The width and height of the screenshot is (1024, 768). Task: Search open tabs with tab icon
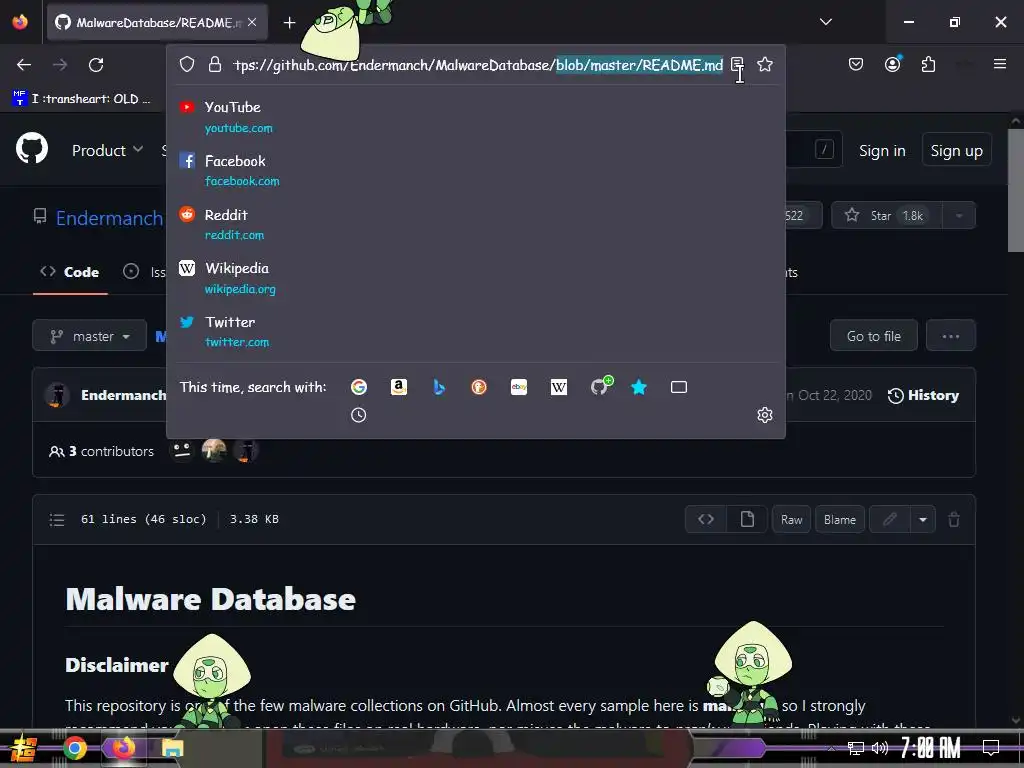pos(679,387)
